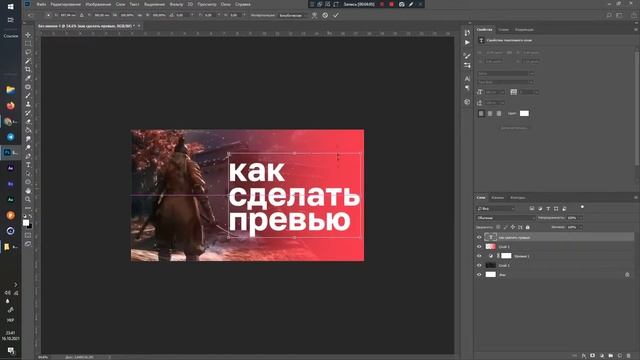
Task: Select the Horizontal Type tool
Action: [28, 164]
